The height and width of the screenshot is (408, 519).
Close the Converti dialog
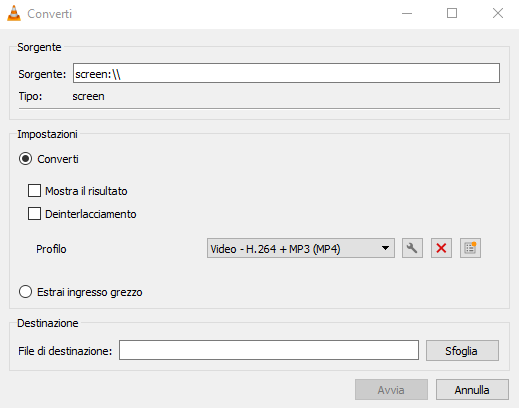point(498,13)
